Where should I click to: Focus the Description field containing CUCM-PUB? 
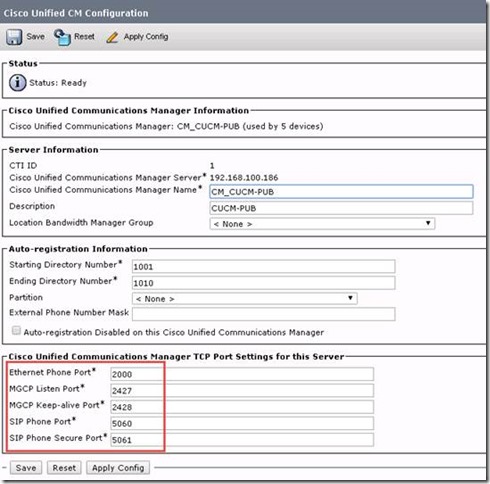coord(341,208)
